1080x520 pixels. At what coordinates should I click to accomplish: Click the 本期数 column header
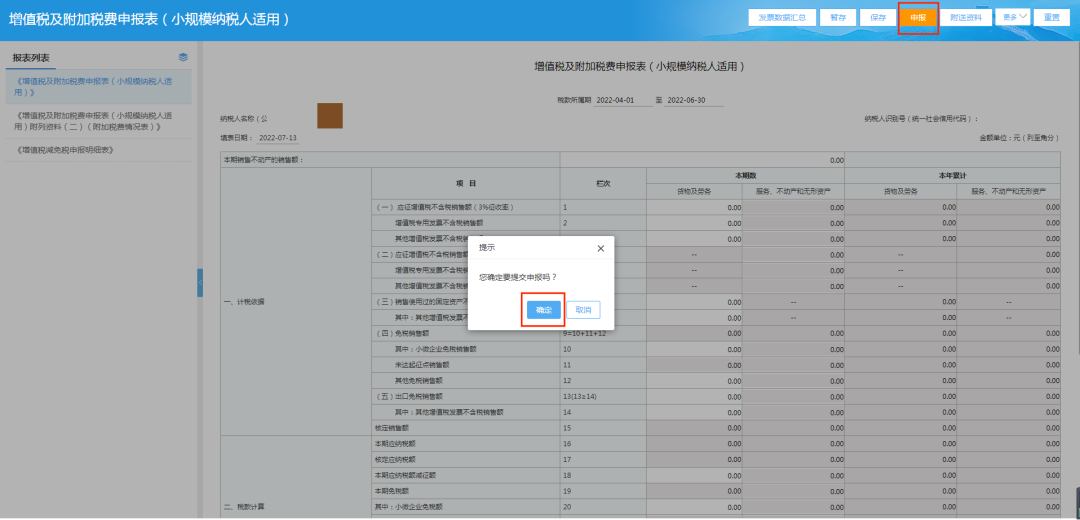point(745,176)
